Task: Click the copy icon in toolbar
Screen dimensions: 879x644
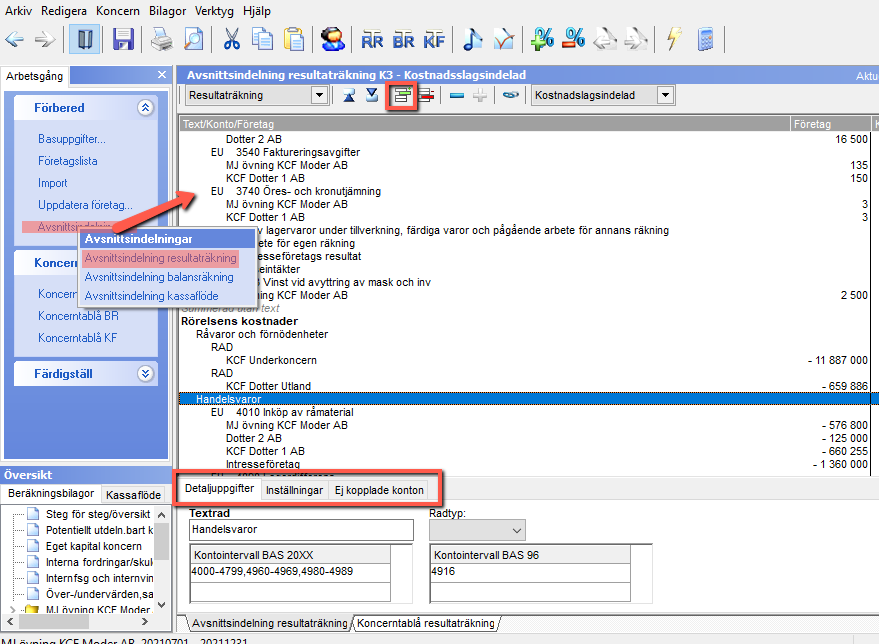Action: tap(262, 40)
